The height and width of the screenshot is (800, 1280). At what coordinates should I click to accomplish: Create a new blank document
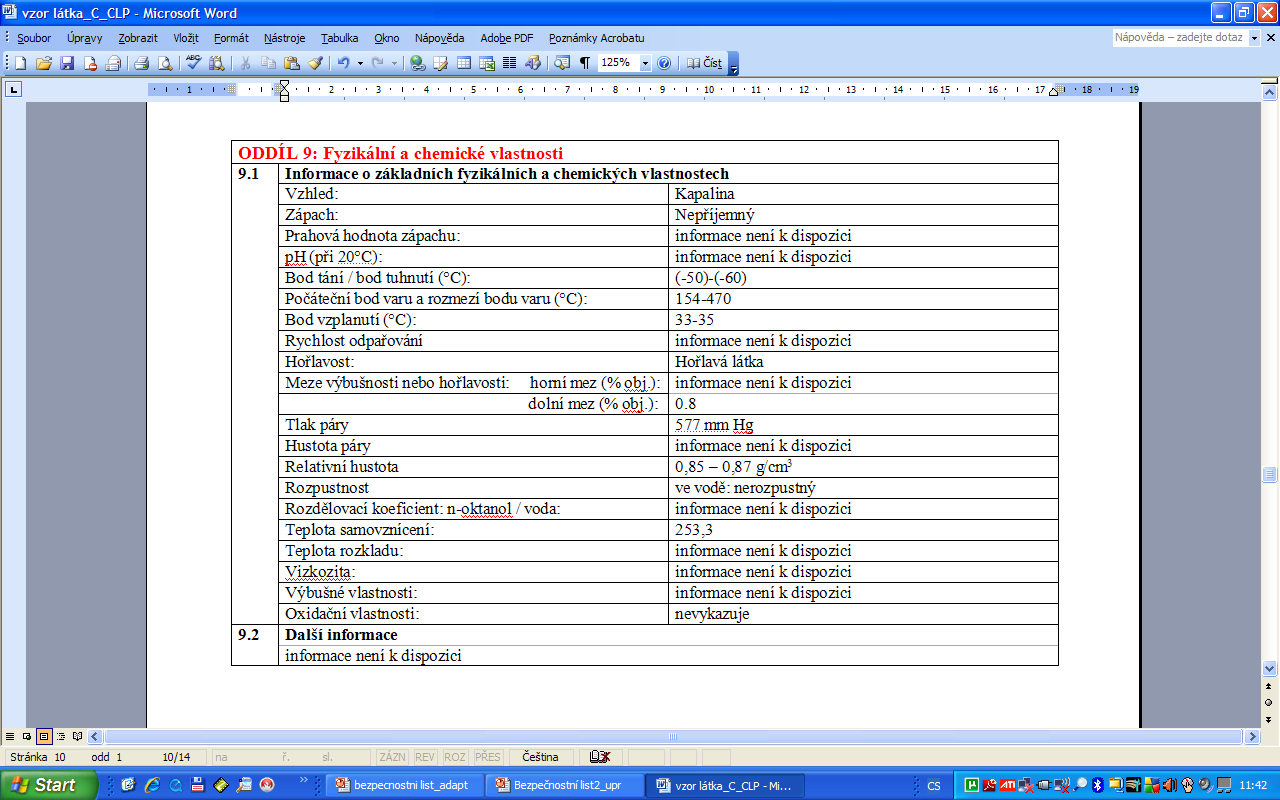point(20,63)
